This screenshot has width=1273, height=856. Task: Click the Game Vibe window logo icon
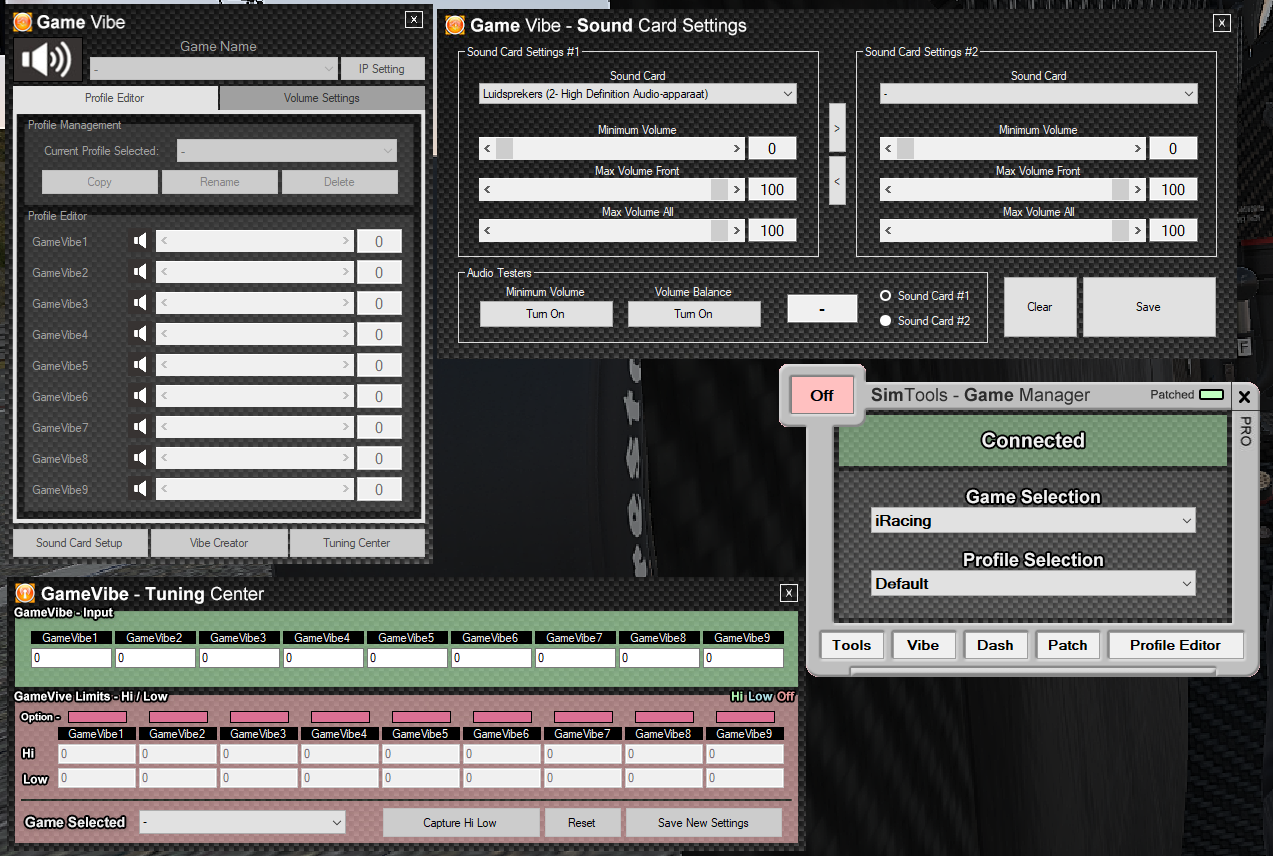click(22, 21)
